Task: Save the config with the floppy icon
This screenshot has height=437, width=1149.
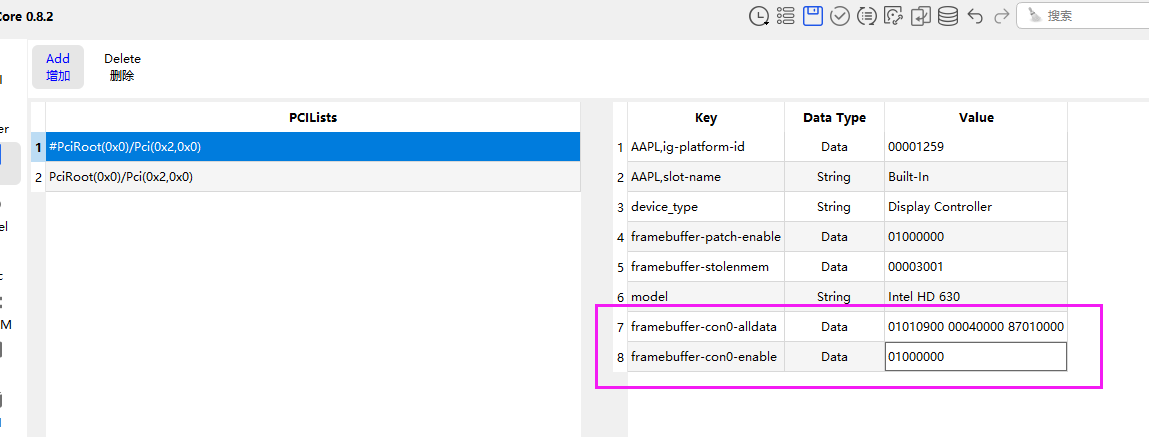Action: click(813, 15)
